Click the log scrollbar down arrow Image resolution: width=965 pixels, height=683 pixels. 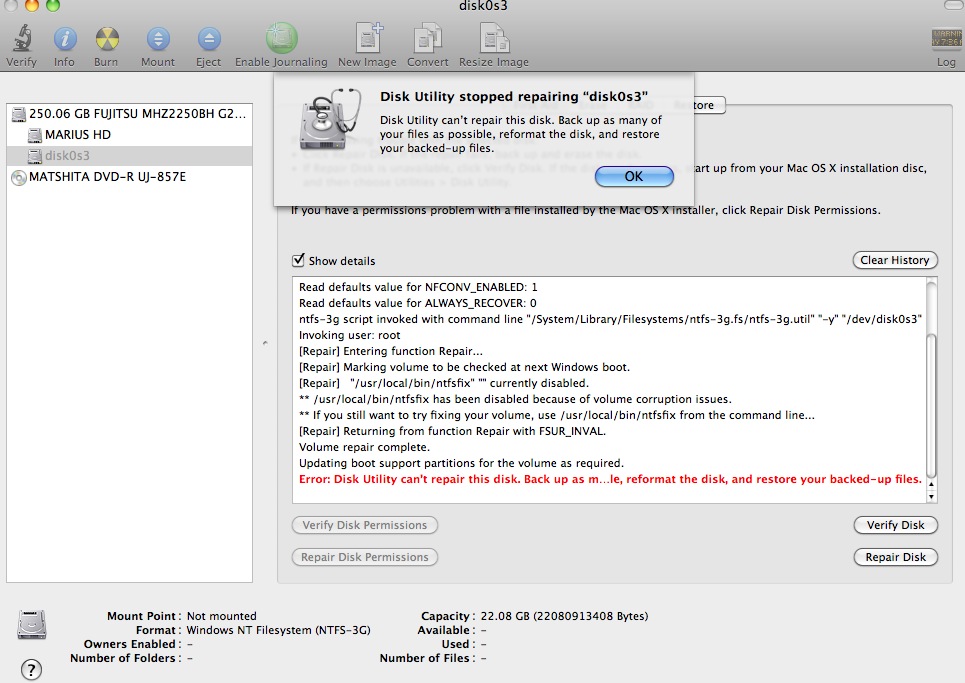(x=931, y=497)
